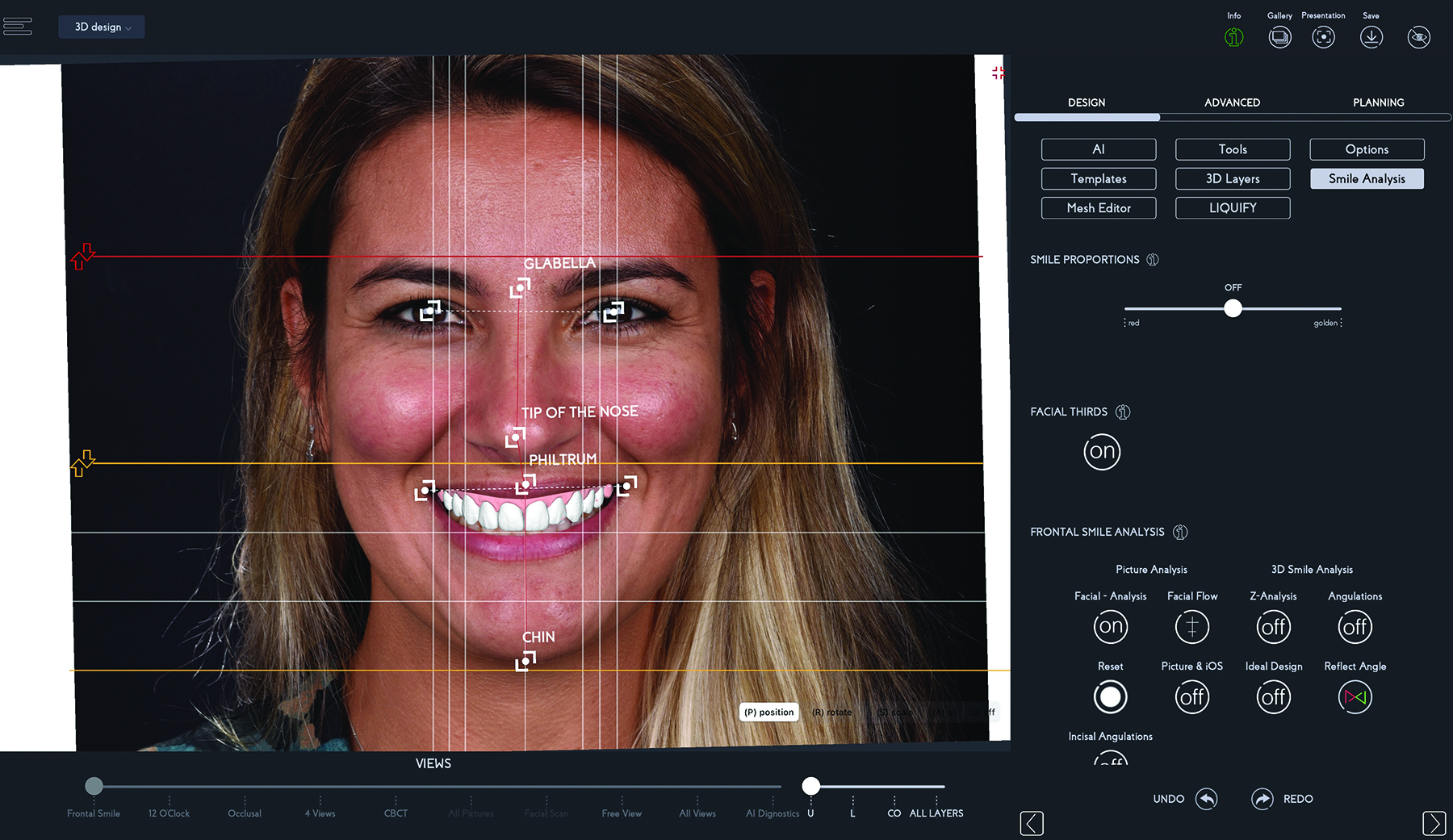This screenshot has width=1453, height=840.
Task: Start Presentation mode icon
Action: (x=1323, y=37)
